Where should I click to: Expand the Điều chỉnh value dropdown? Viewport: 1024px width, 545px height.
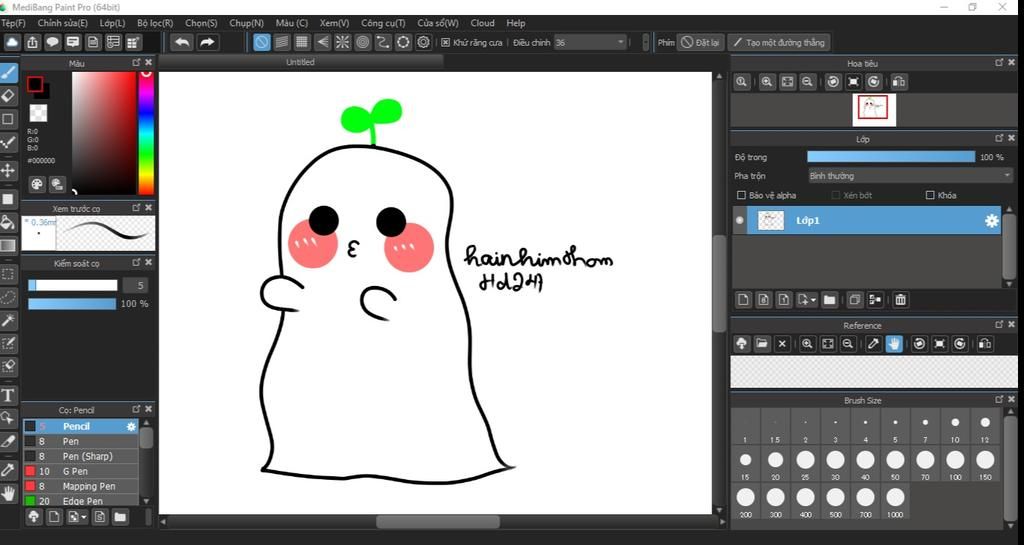pyautogui.click(x=621, y=42)
